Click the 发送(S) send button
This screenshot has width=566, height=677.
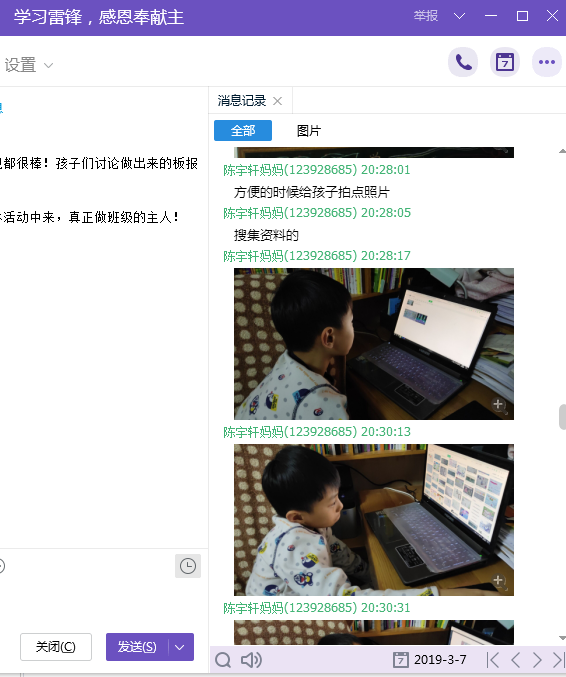coord(137,647)
